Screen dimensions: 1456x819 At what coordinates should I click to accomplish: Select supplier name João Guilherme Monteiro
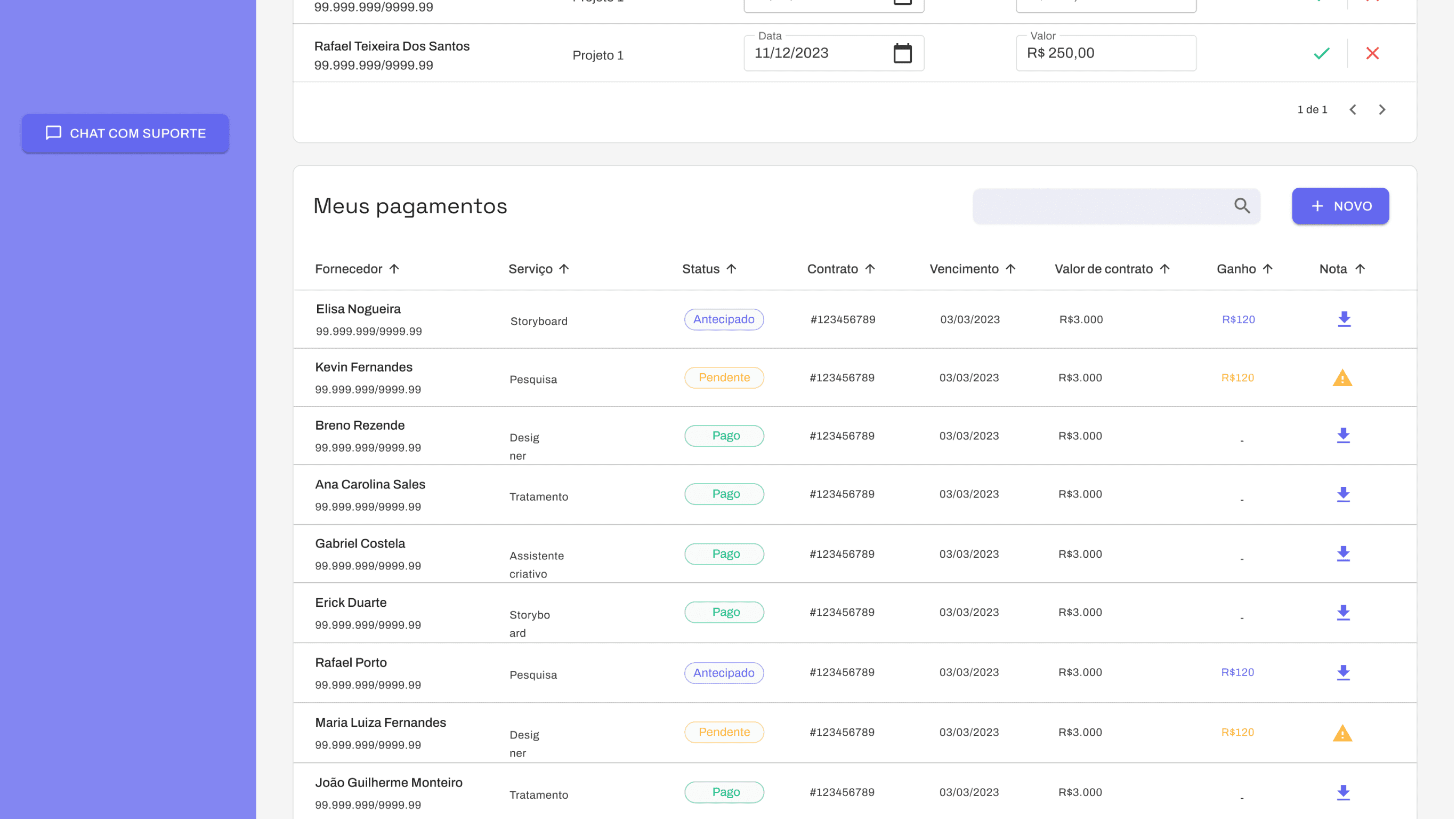[389, 783]
